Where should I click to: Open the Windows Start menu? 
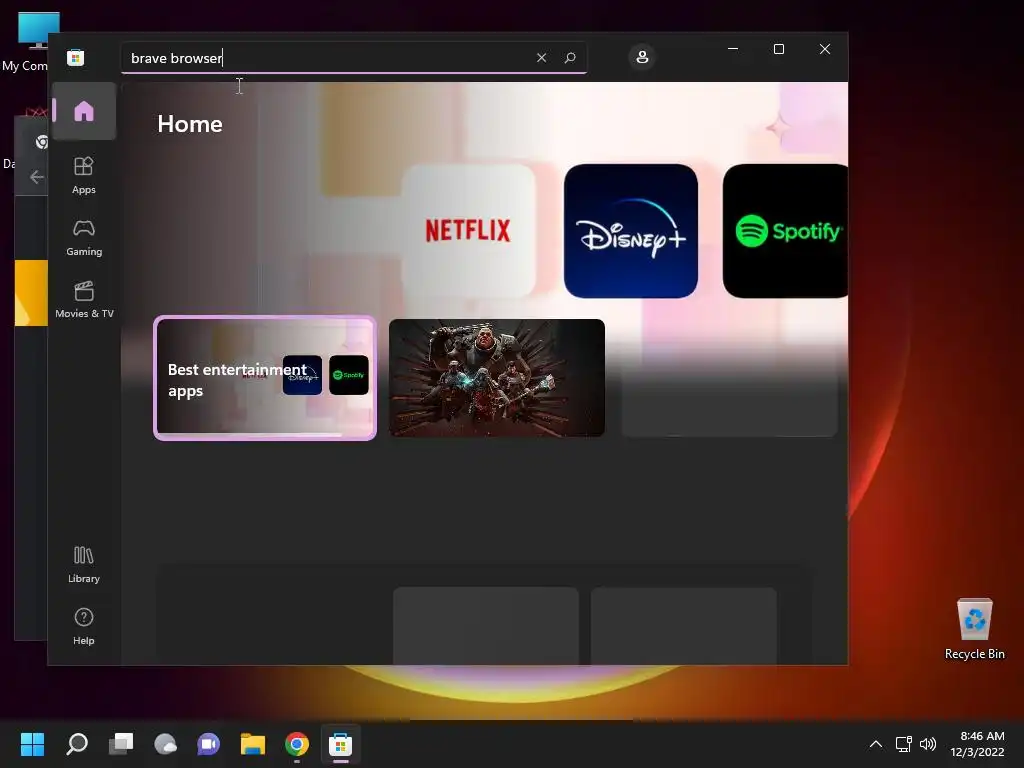coord(32,744)
